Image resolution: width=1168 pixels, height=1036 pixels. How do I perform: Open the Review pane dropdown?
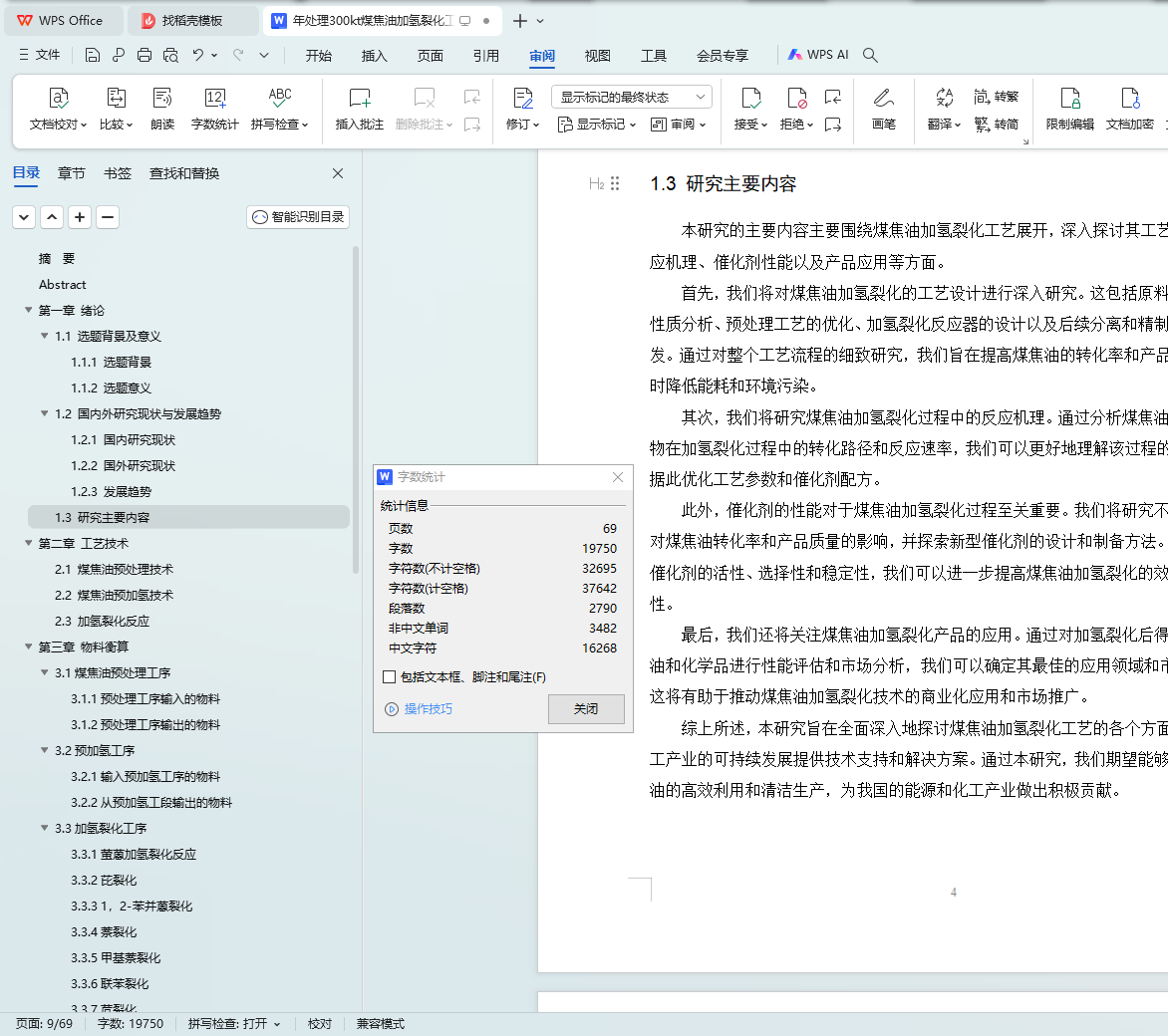[678, 125]
